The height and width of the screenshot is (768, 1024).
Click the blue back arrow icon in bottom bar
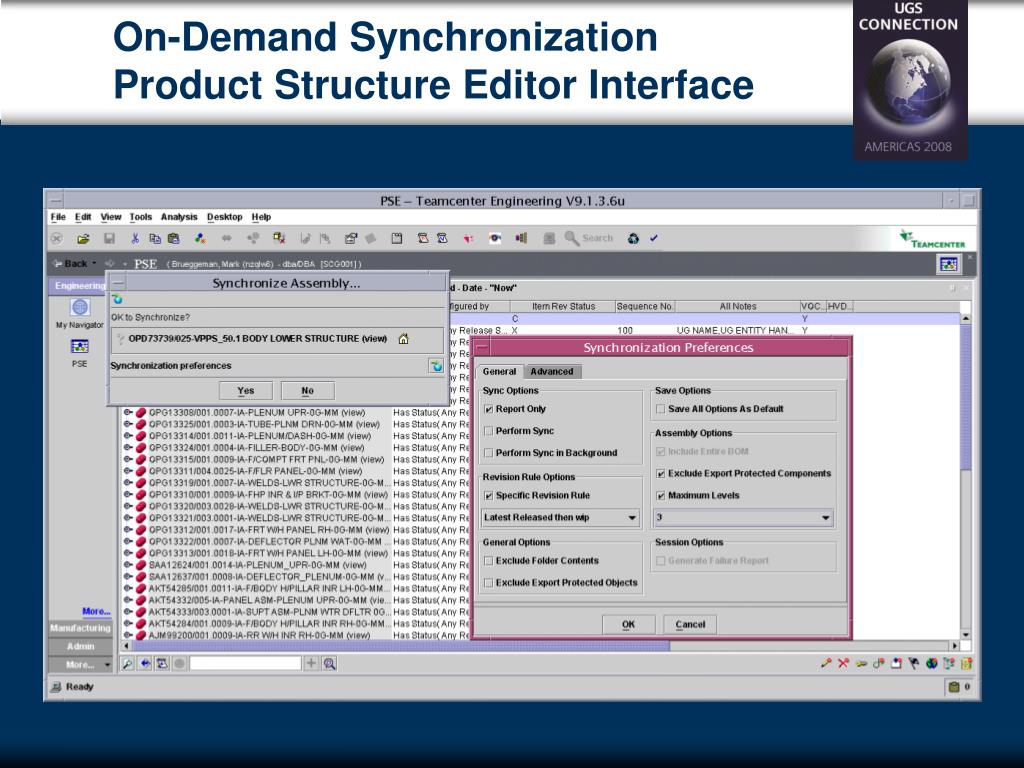pos(145,664)
